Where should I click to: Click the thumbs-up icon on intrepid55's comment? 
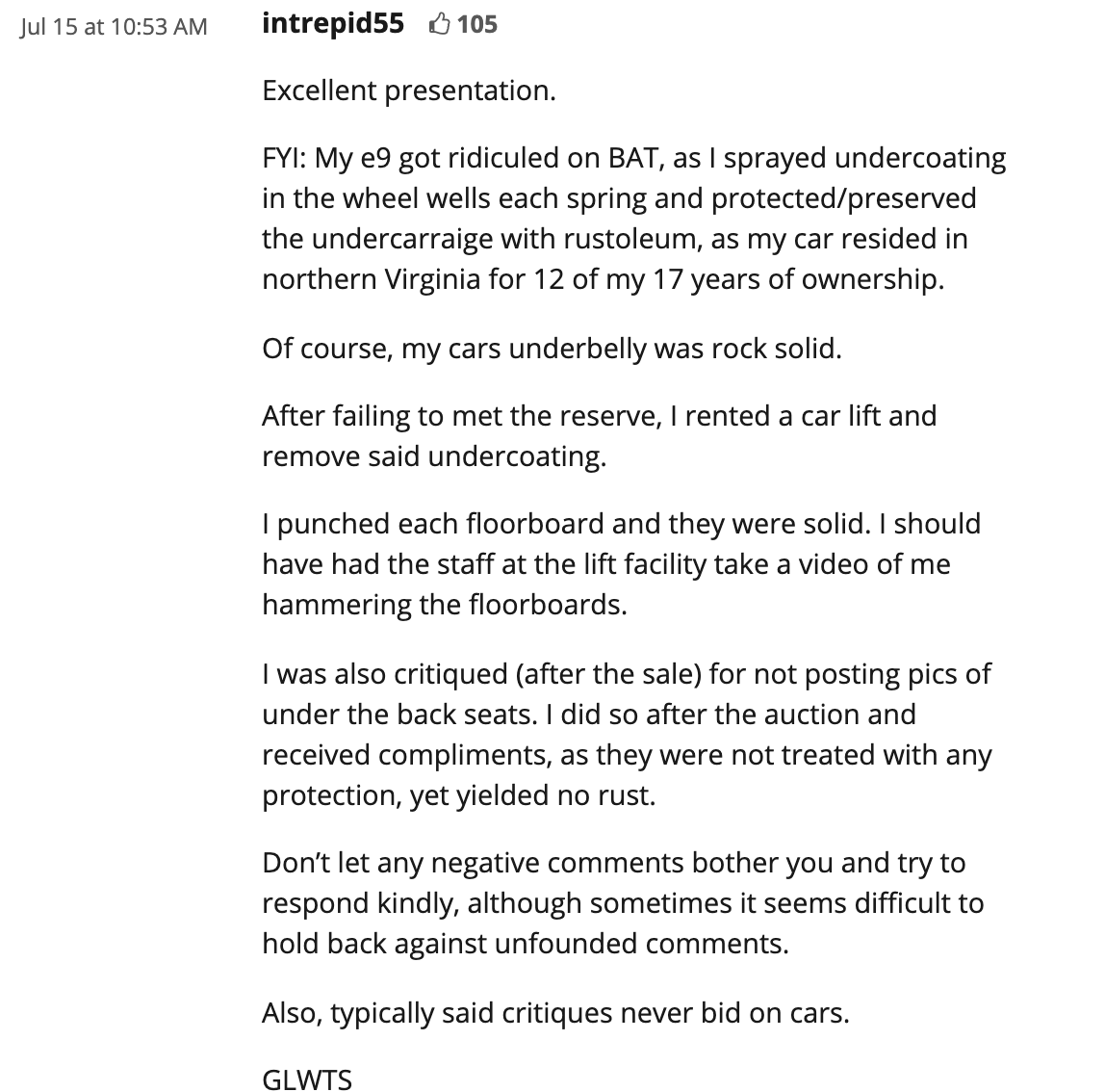439,24
